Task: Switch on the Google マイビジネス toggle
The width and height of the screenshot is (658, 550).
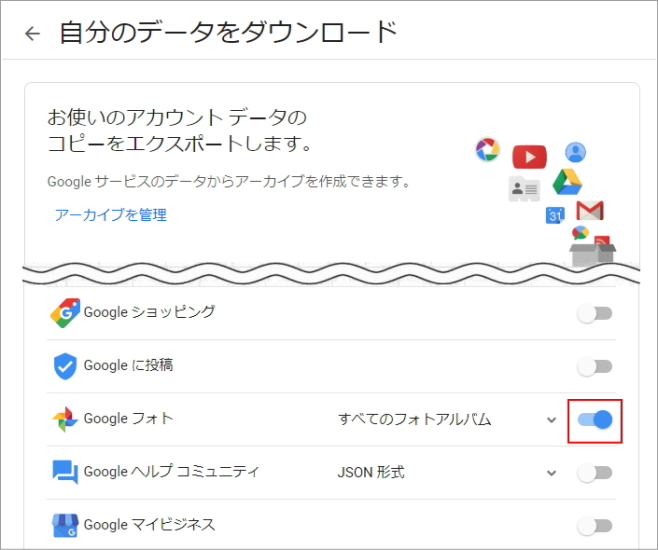Action: point(595,525)
